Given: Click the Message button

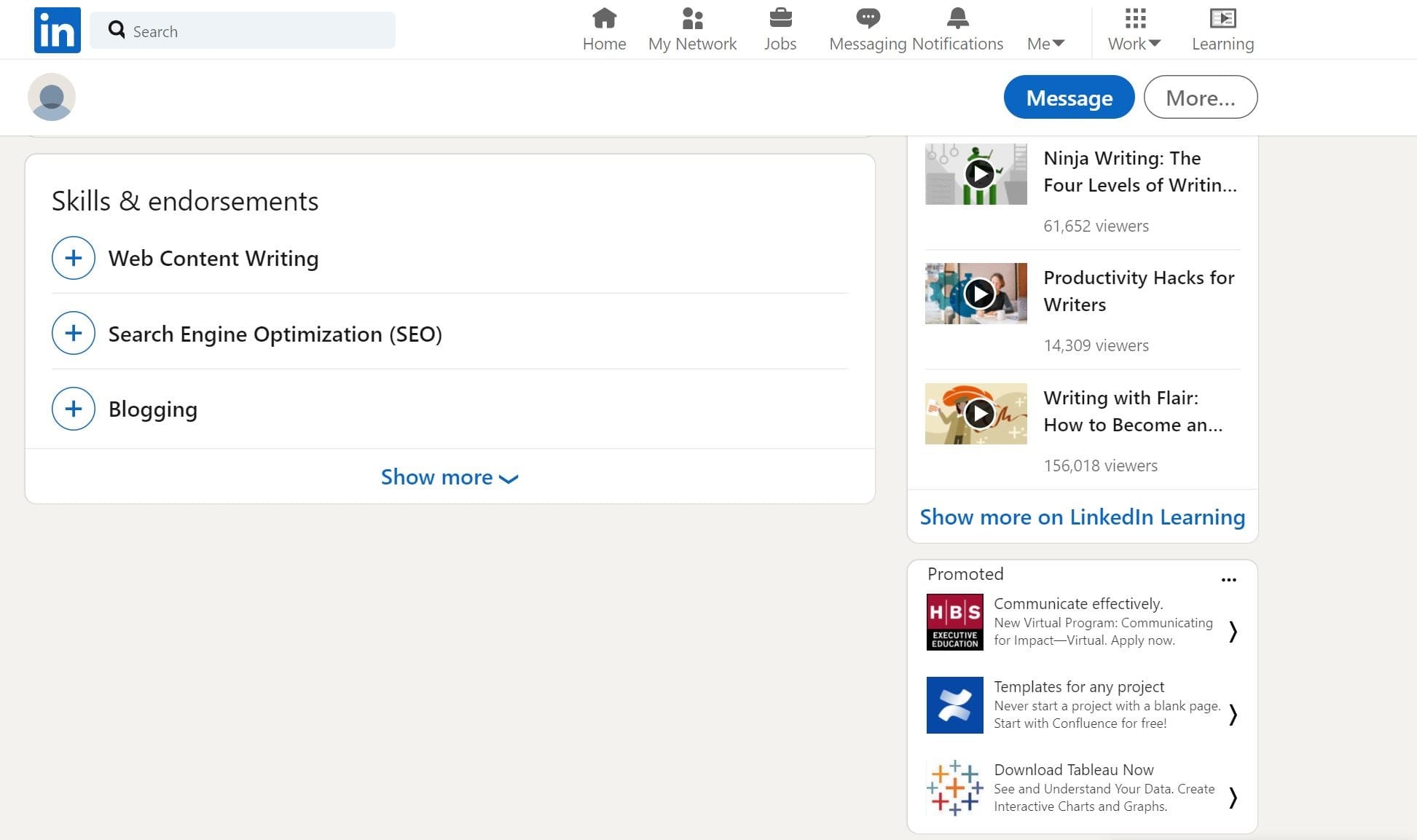Looking at the screenshot, I should tap(1069, 97).
